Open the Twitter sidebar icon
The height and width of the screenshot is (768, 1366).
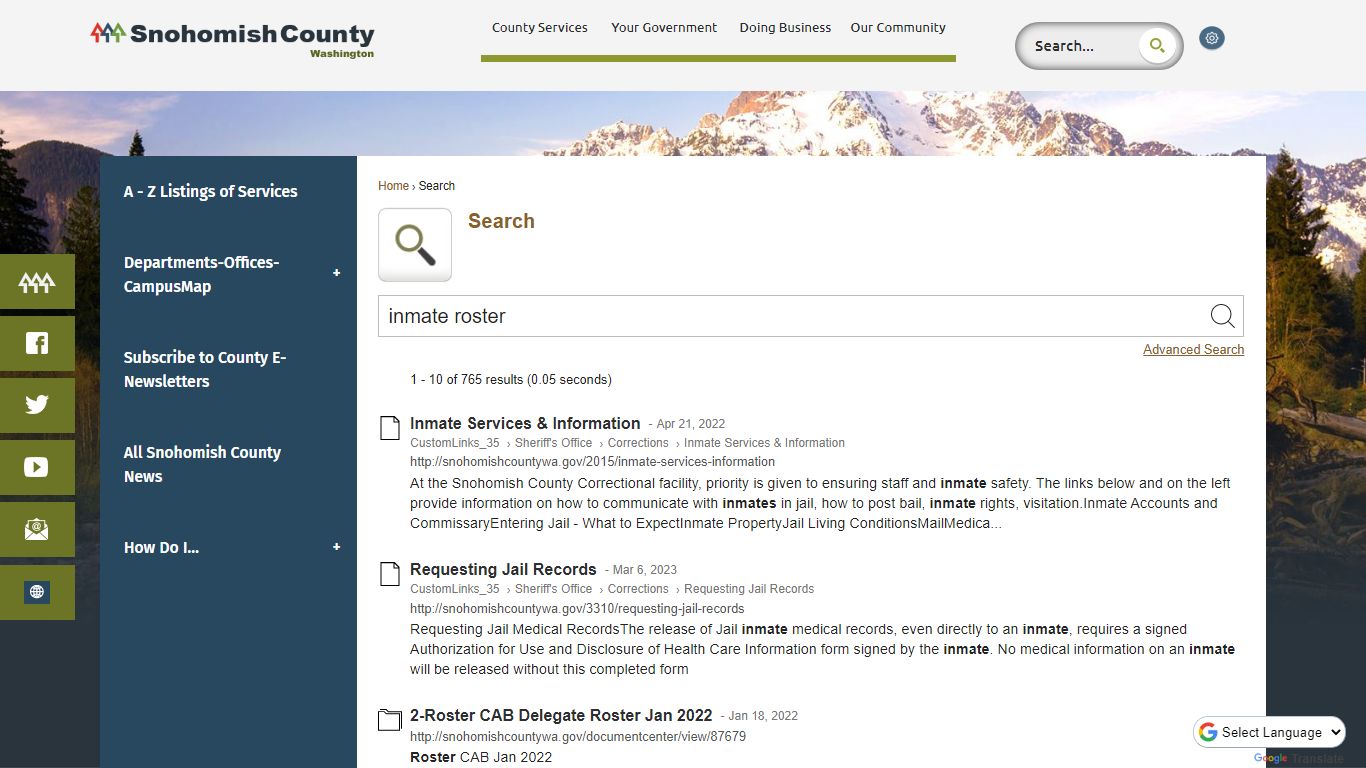pos(37,406)
